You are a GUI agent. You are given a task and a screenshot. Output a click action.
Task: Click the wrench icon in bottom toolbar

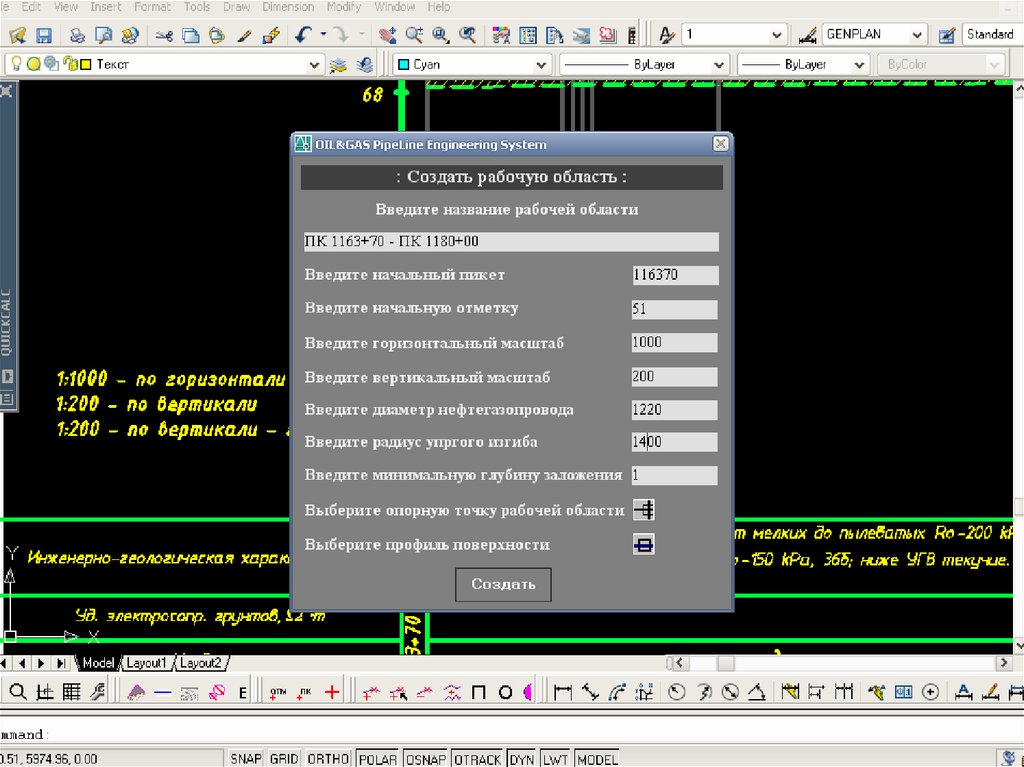[98, 692]
